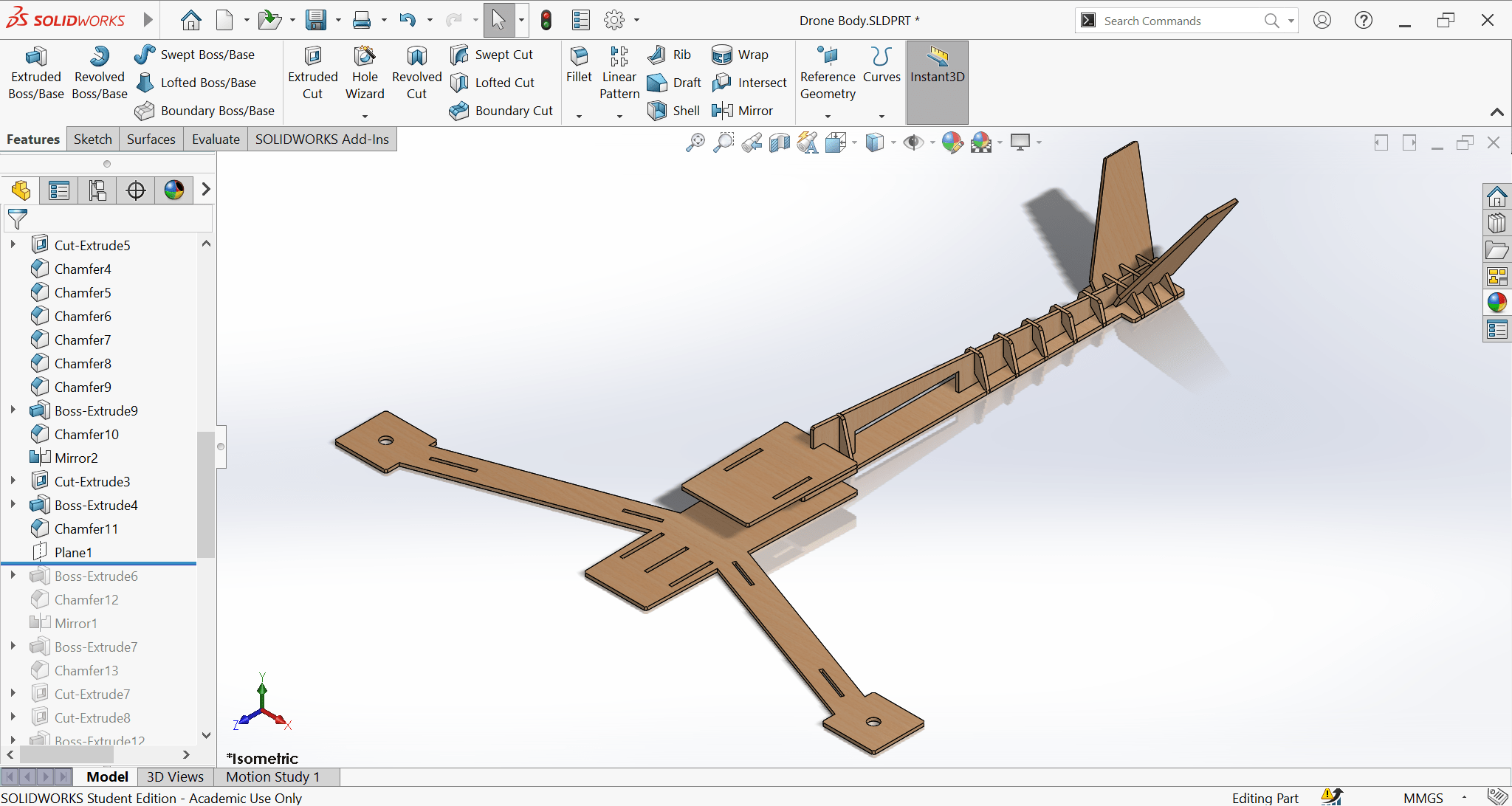This screenshot has height=806, width=1512.
Task: Open the Options gear icon
Action: [614, 21]
